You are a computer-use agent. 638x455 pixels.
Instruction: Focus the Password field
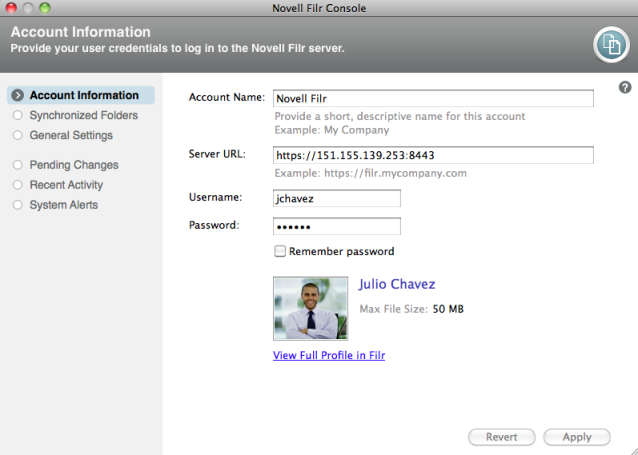tap(337, 226)
